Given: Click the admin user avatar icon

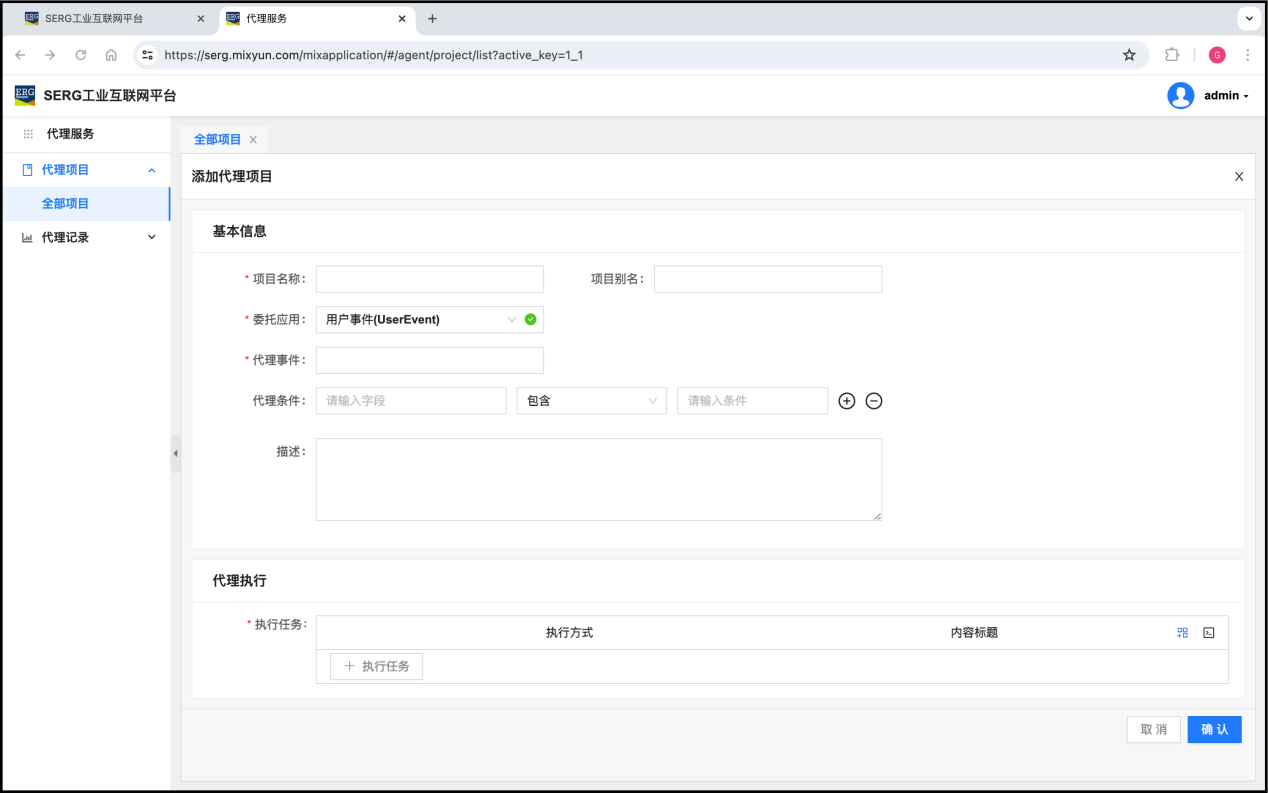Looking at the screenshot, I should pos(1180,96).
